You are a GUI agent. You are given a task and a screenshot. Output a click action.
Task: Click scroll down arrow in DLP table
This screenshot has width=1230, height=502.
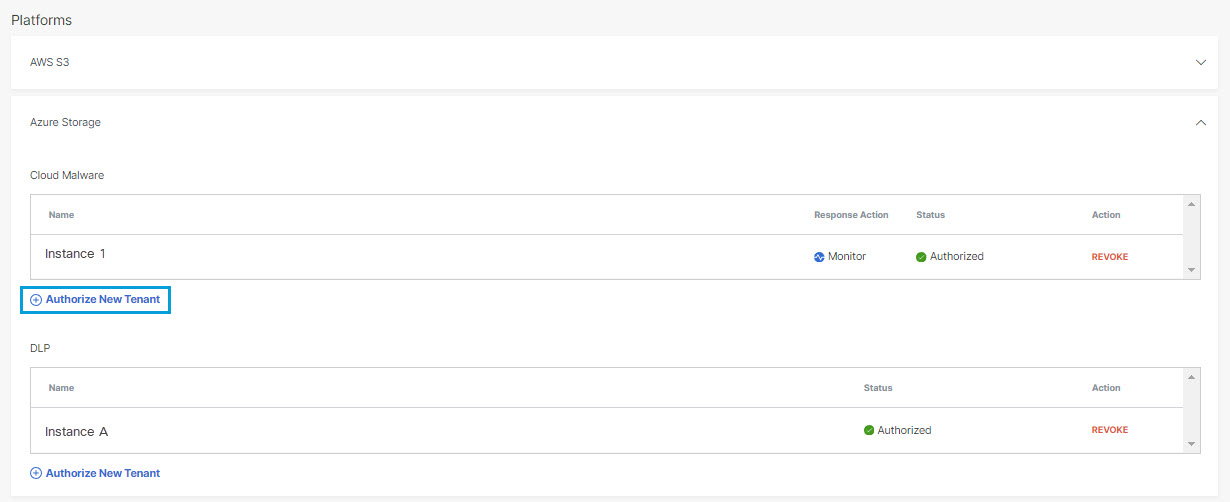click(1191, 444)
